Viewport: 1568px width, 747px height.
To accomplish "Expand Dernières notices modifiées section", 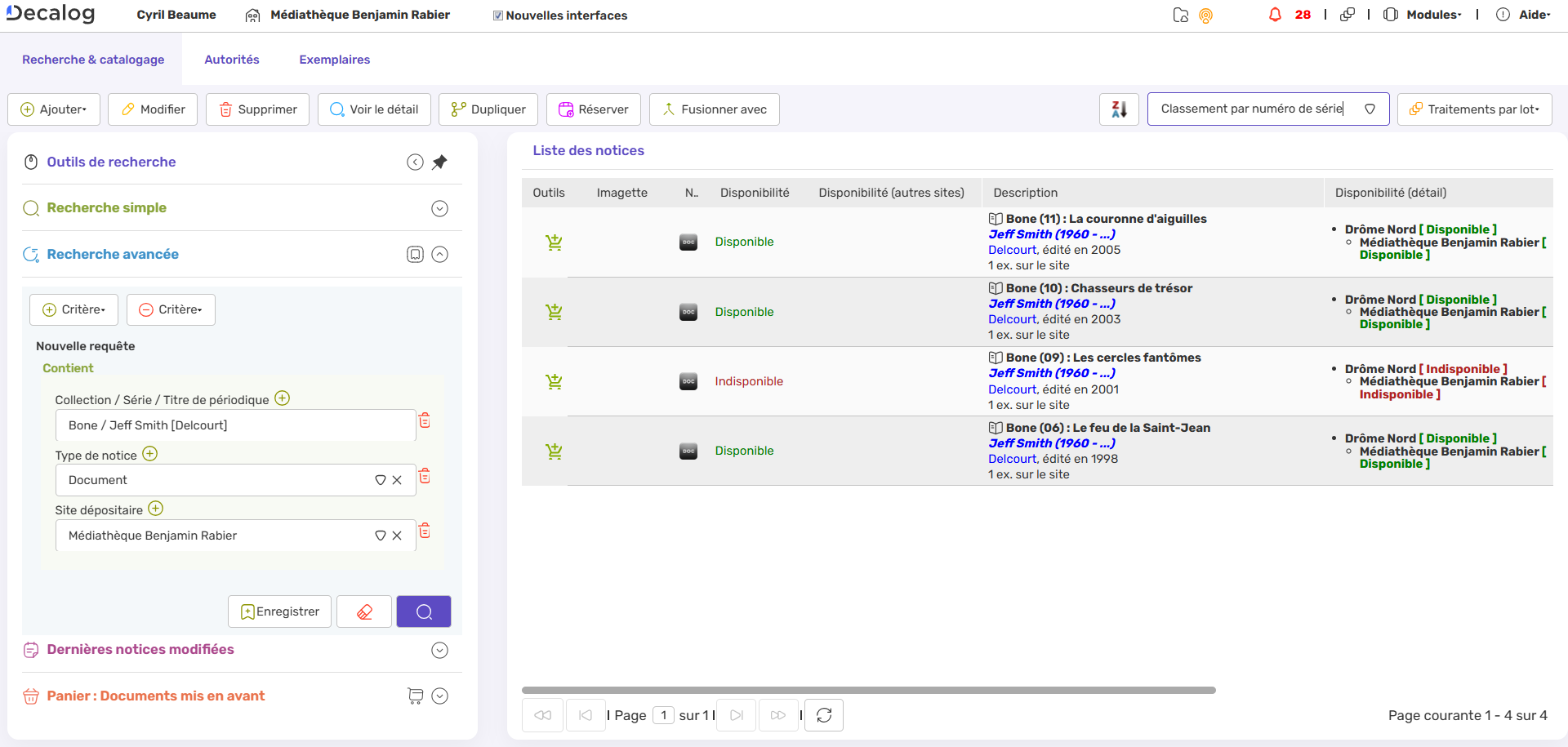I will tap(439, 650).
